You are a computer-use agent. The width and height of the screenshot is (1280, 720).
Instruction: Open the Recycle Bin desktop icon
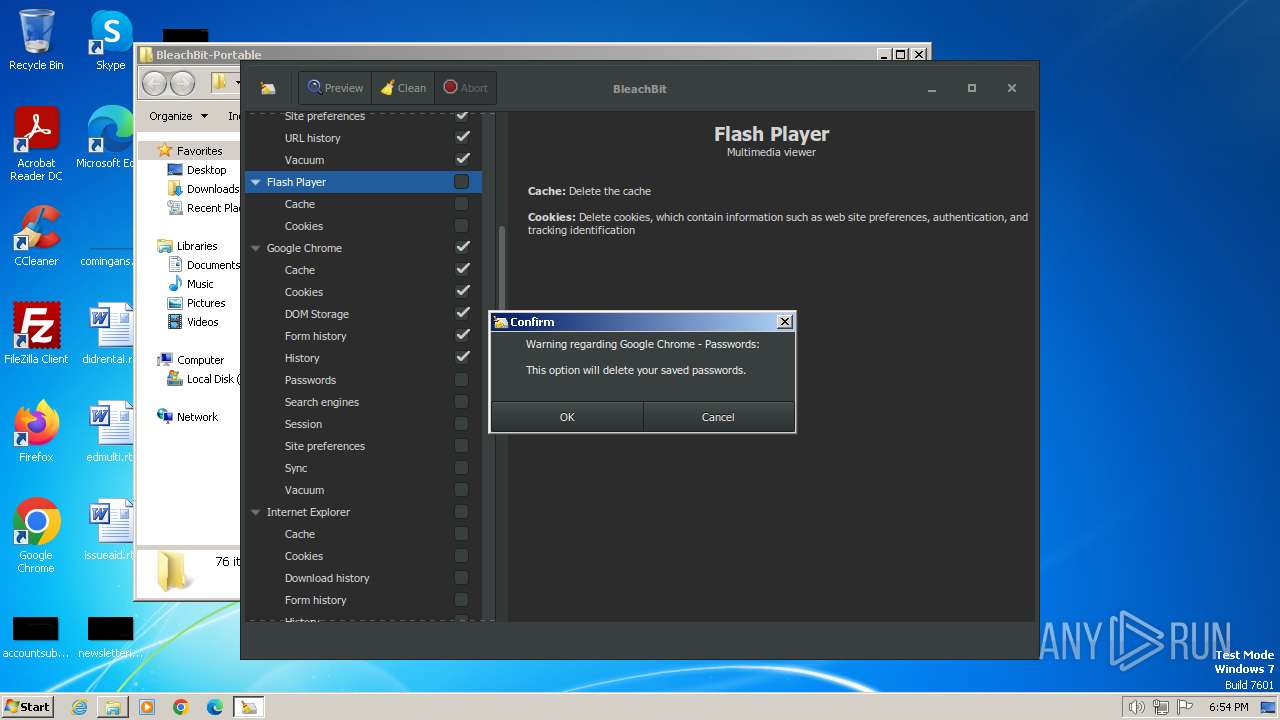36,40
